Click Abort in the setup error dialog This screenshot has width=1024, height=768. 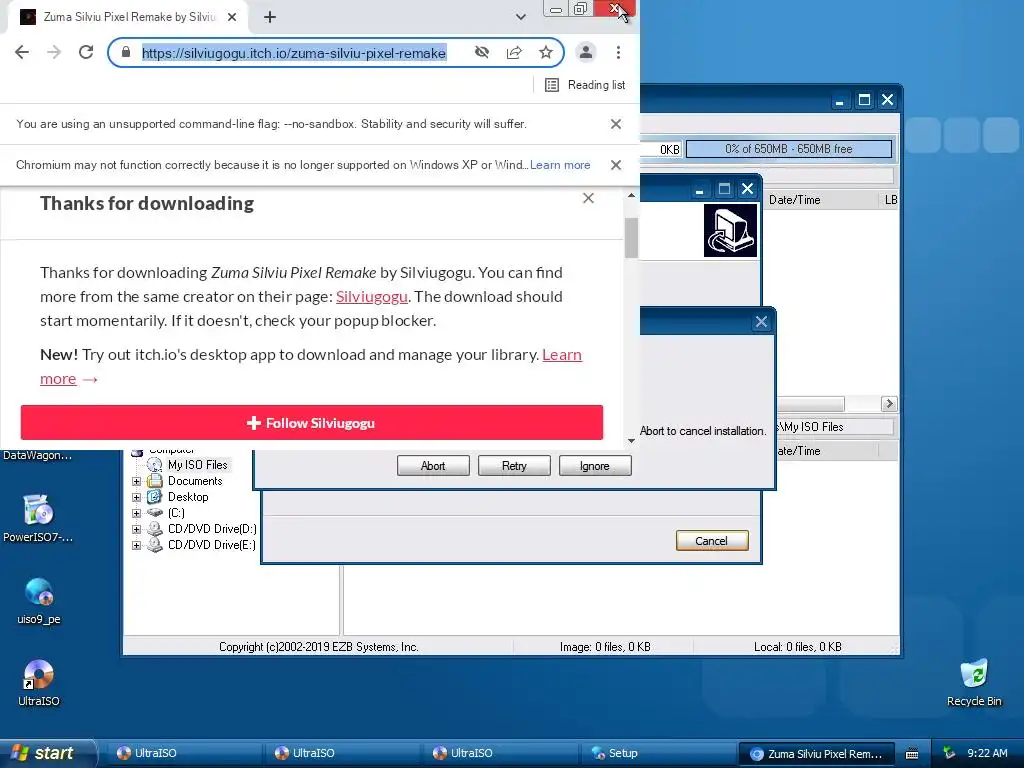[433, 466]
